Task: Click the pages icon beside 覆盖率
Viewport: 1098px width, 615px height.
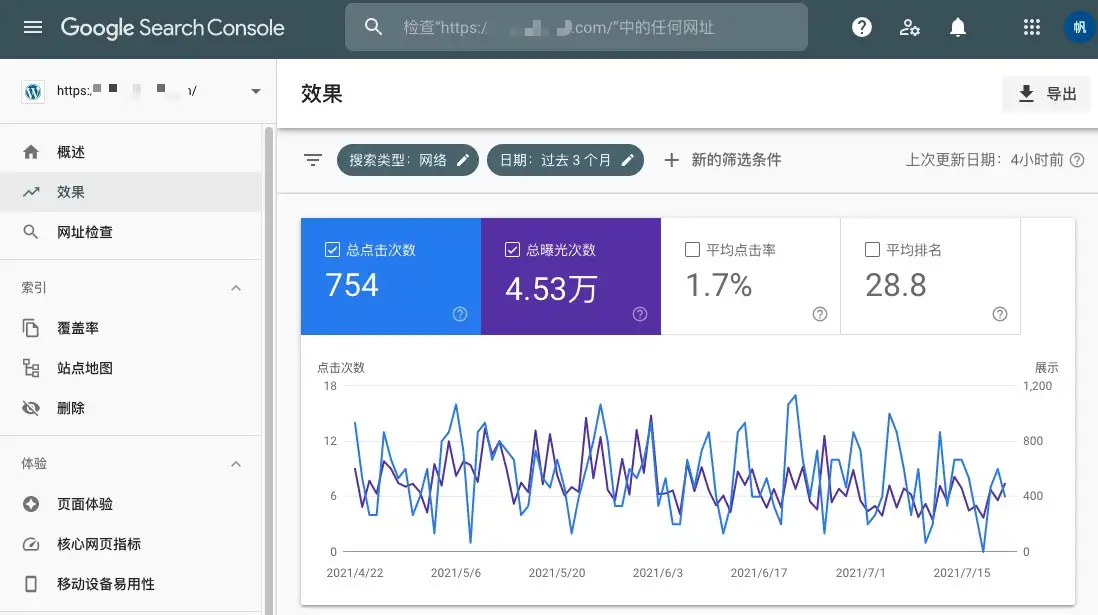Action: [31, 328]
